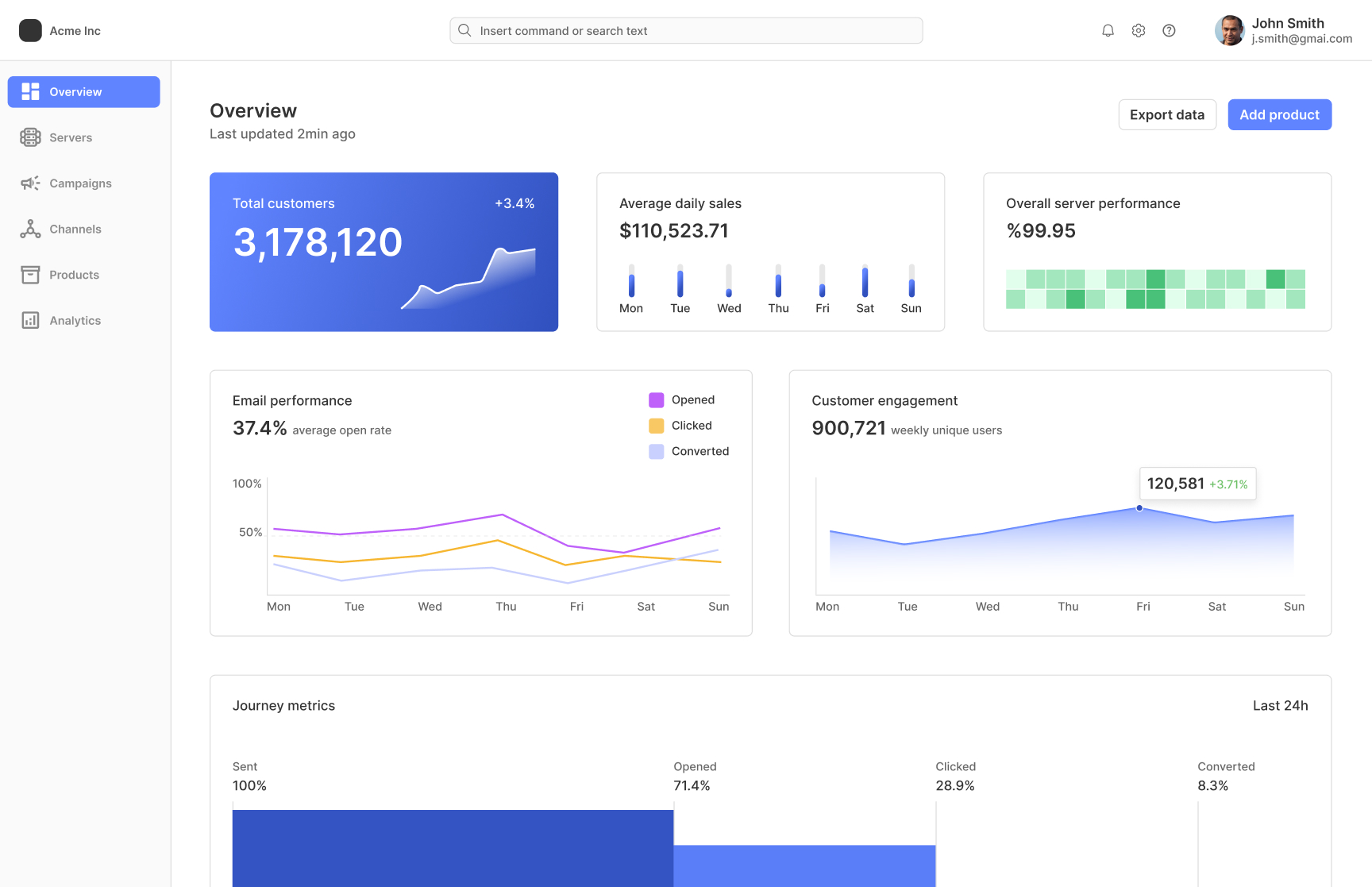
Task: Click the 28.9% Clicked value
Action: tap(955, 785)
